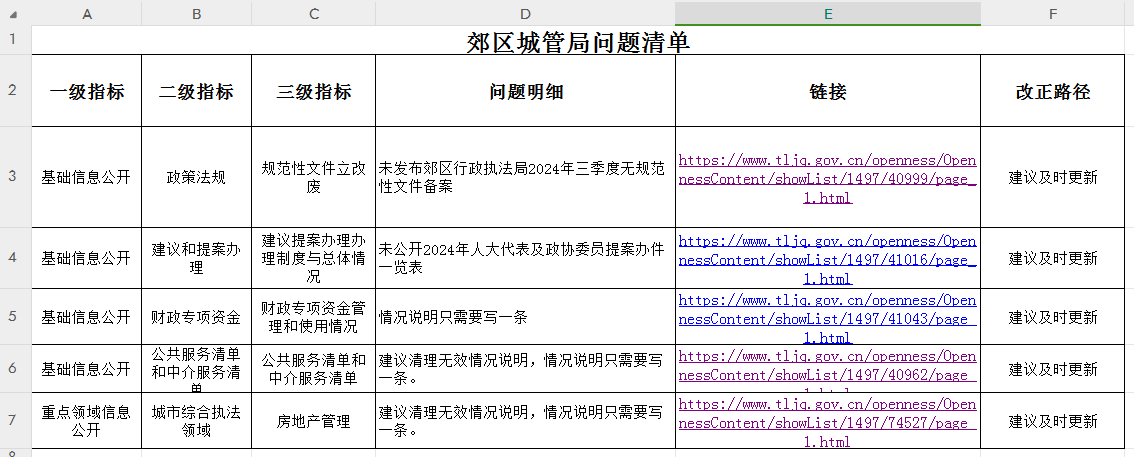Click the row 7 header number
This screenshot has width=1134, height=457.
[13, 421]
